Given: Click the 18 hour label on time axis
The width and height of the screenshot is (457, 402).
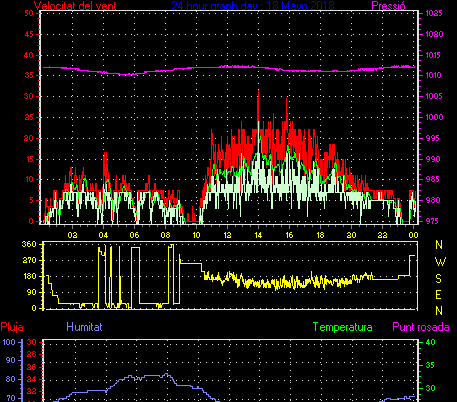Looking at the screenshot, I should point(320,235).
